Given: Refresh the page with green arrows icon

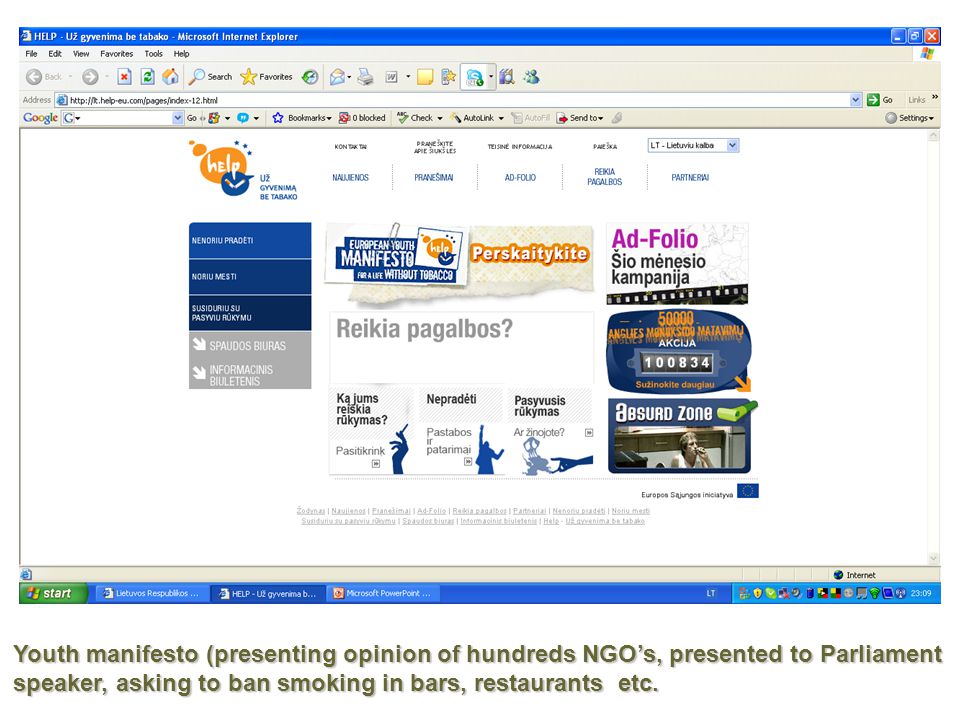Looking at the screenshot, I should point(148,77).
